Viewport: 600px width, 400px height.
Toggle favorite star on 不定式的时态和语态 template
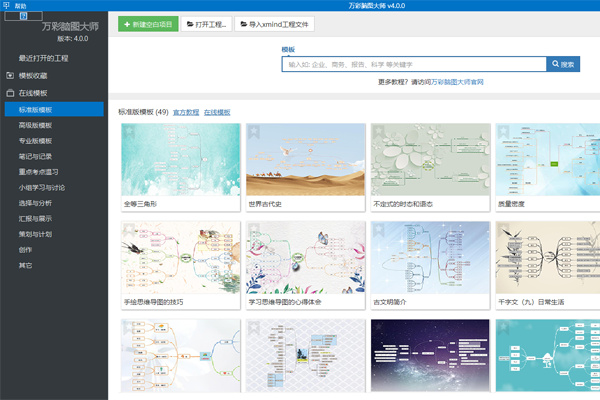pos(378,131)
